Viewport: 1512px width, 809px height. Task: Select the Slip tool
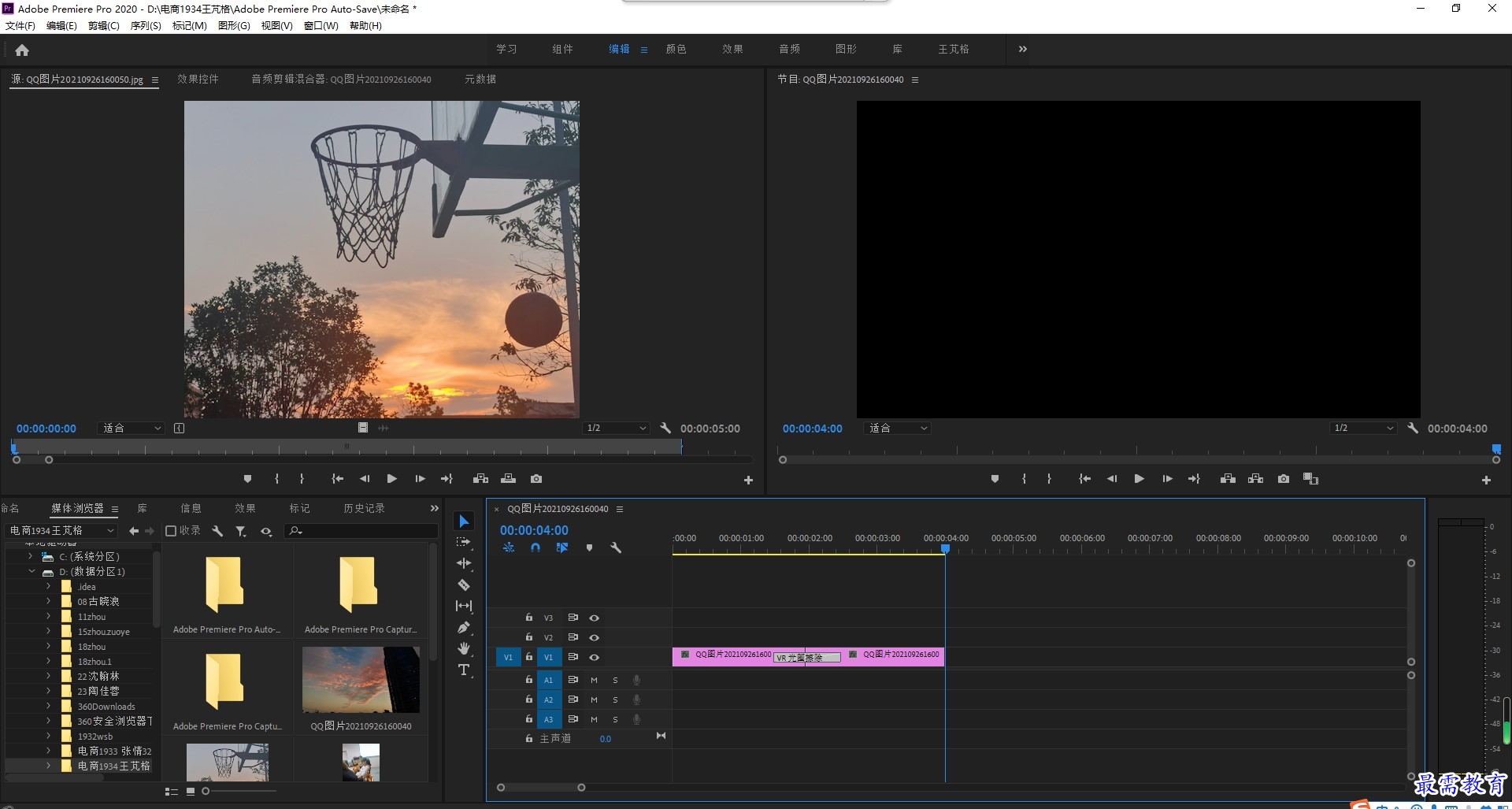(x=464, y=606)
